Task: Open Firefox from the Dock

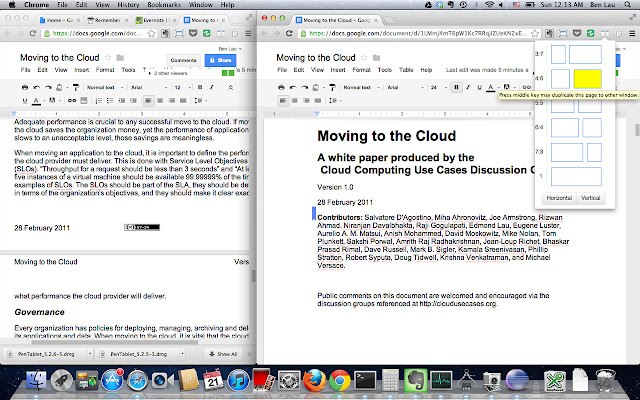Action: [x=314, y=380]
